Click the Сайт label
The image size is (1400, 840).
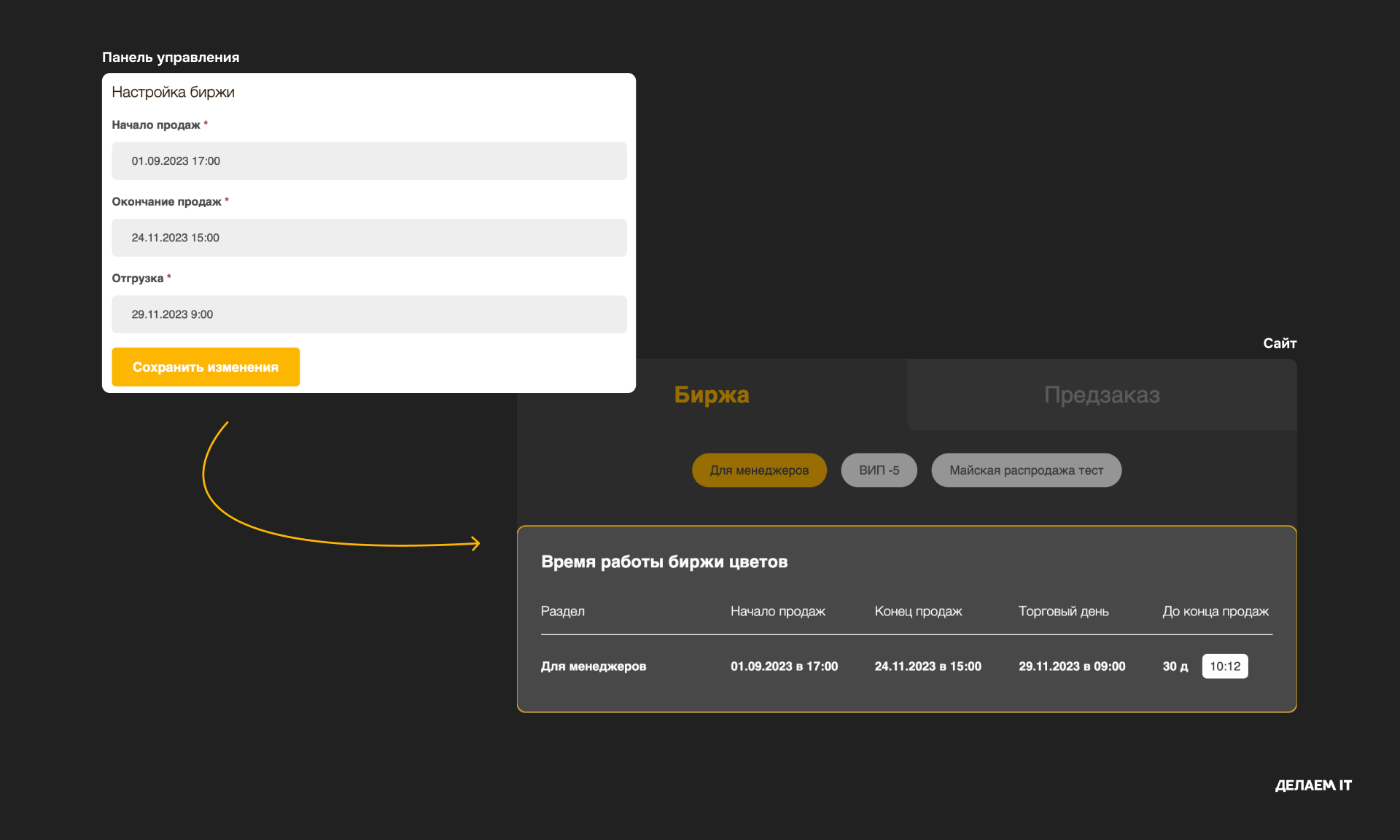[x=1280, y=343]
